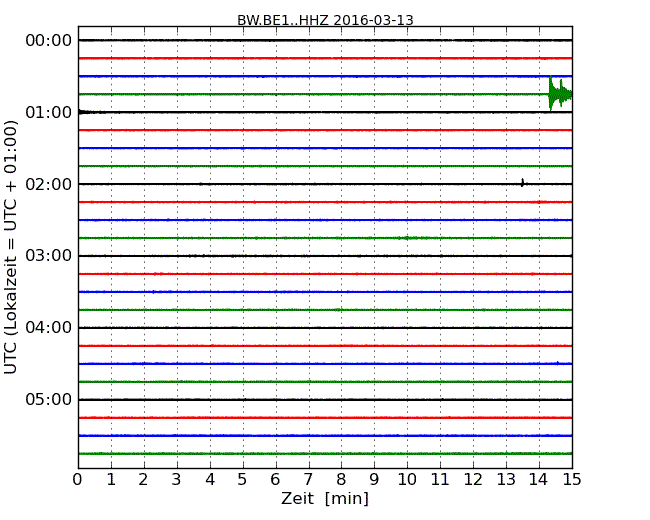Screen dimensions: 650x520
Task: Click the 04:00 time label
Action: [49, 328]
